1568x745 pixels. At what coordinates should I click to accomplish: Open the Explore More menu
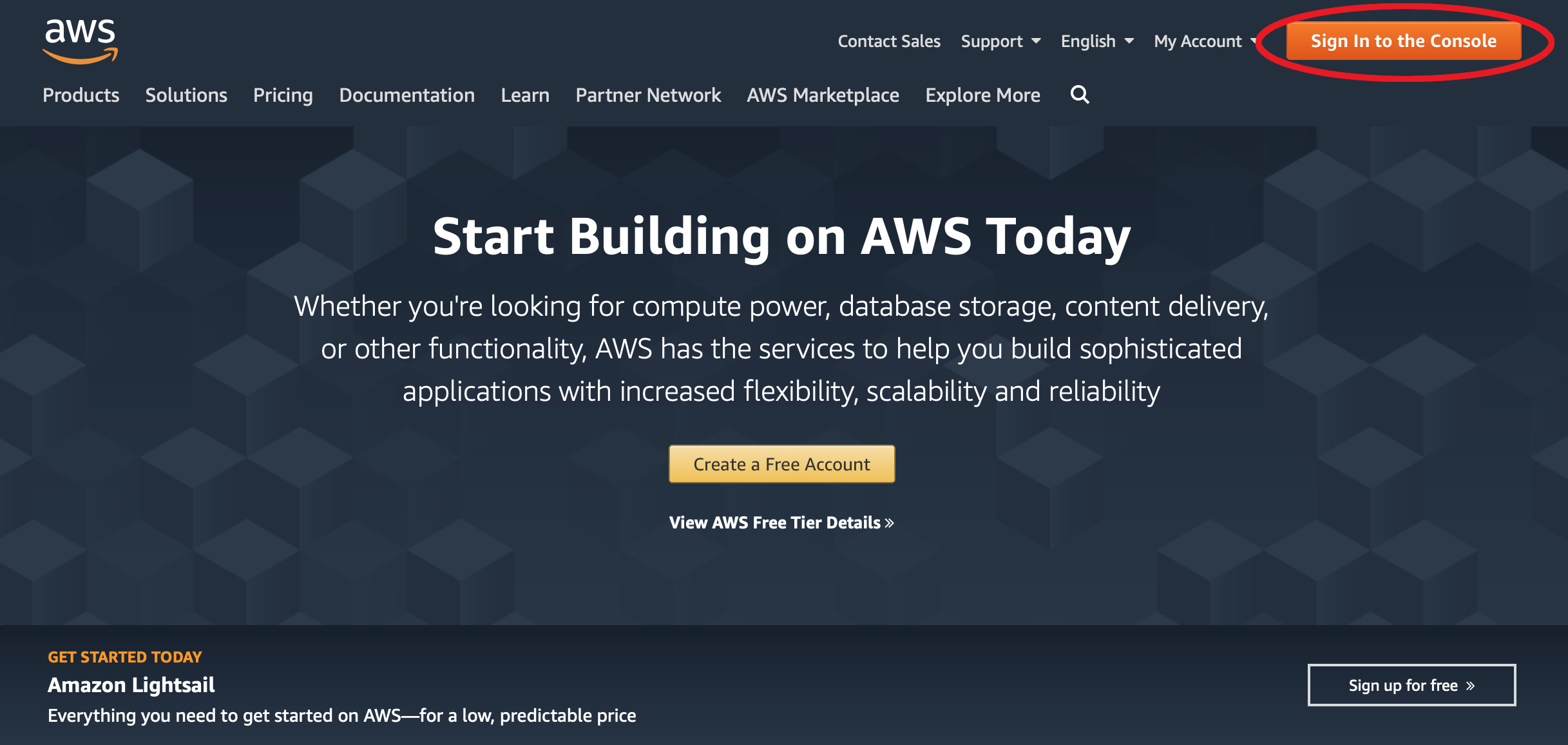[982, 95]
